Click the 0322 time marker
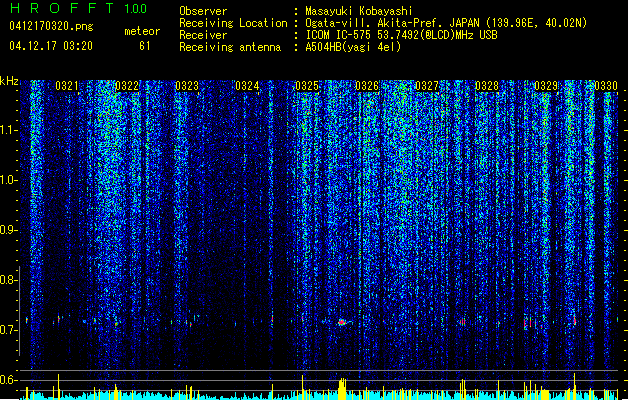Screen dimensions: 629x400 pyautogui.click(x=127, y=86)
